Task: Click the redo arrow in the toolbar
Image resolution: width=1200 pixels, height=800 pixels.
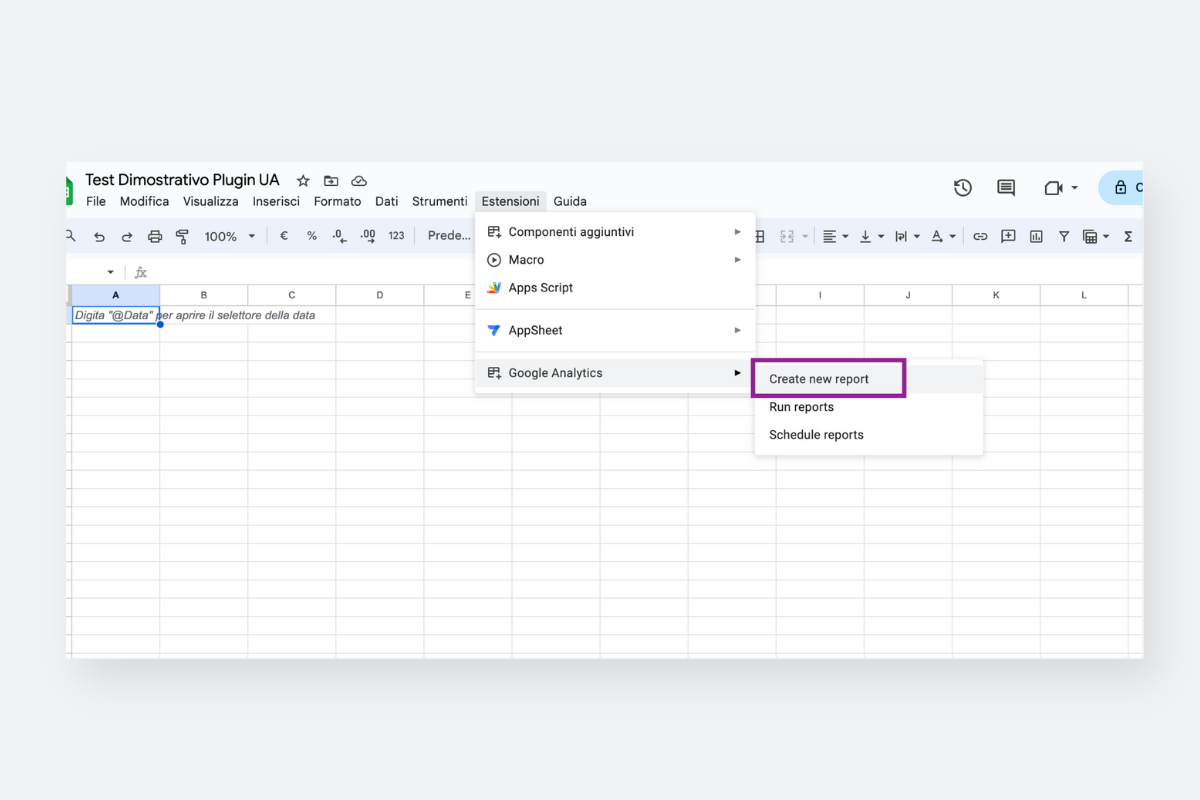Action: [127, 237]
